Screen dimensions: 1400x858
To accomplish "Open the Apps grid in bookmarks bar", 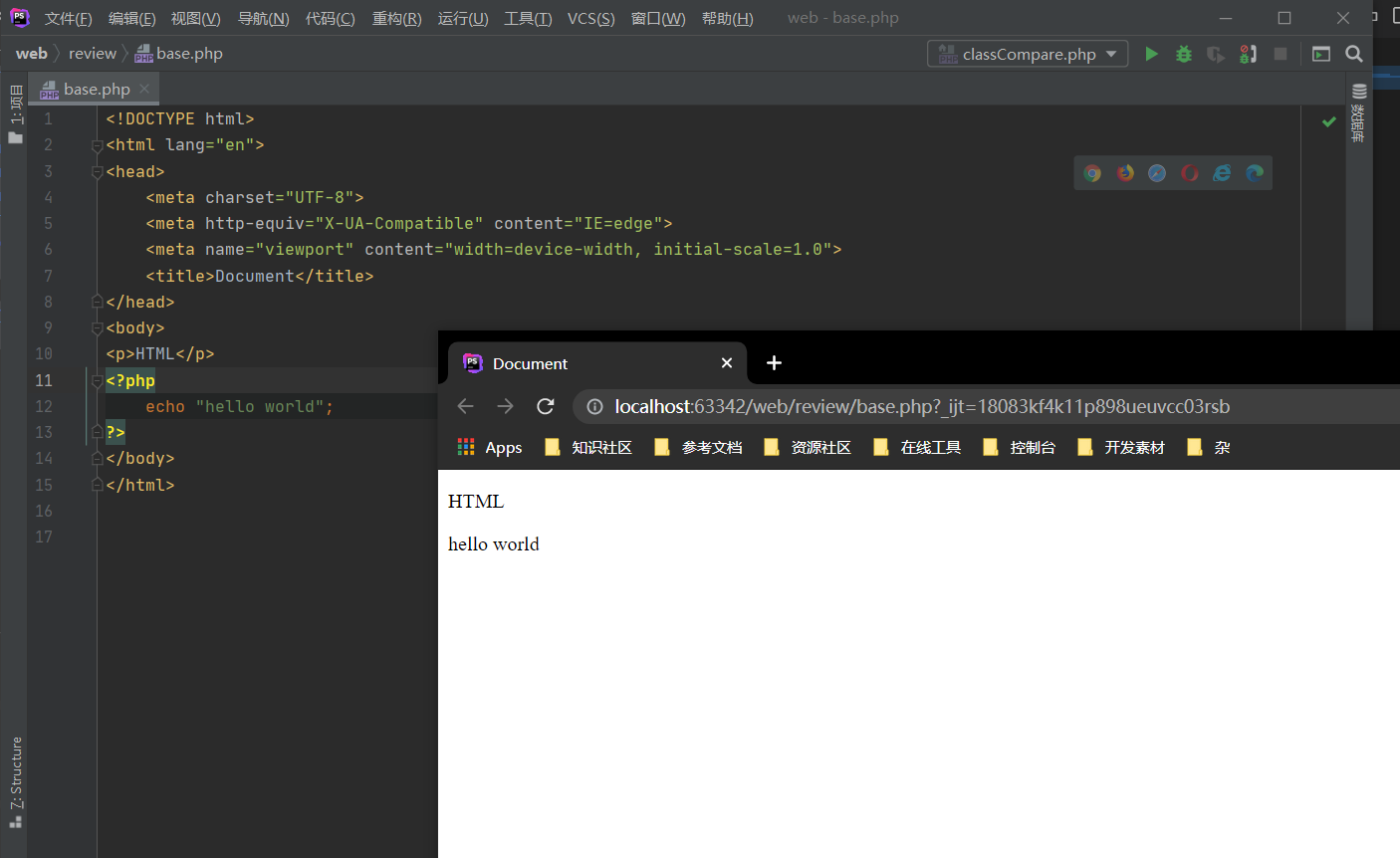I will [489, 447].
